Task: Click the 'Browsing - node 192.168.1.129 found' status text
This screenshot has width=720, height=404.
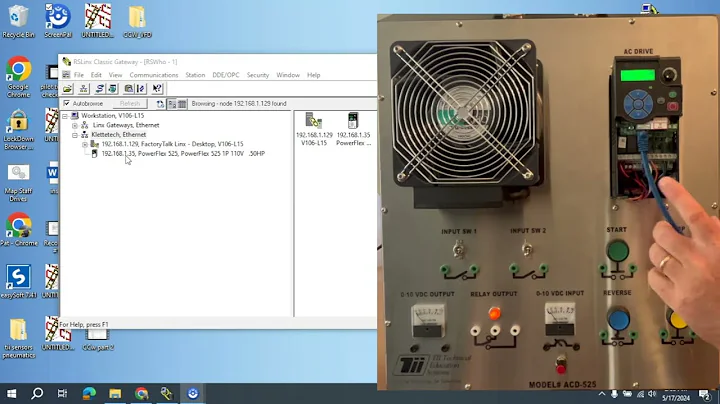Action: coord(239,104)
